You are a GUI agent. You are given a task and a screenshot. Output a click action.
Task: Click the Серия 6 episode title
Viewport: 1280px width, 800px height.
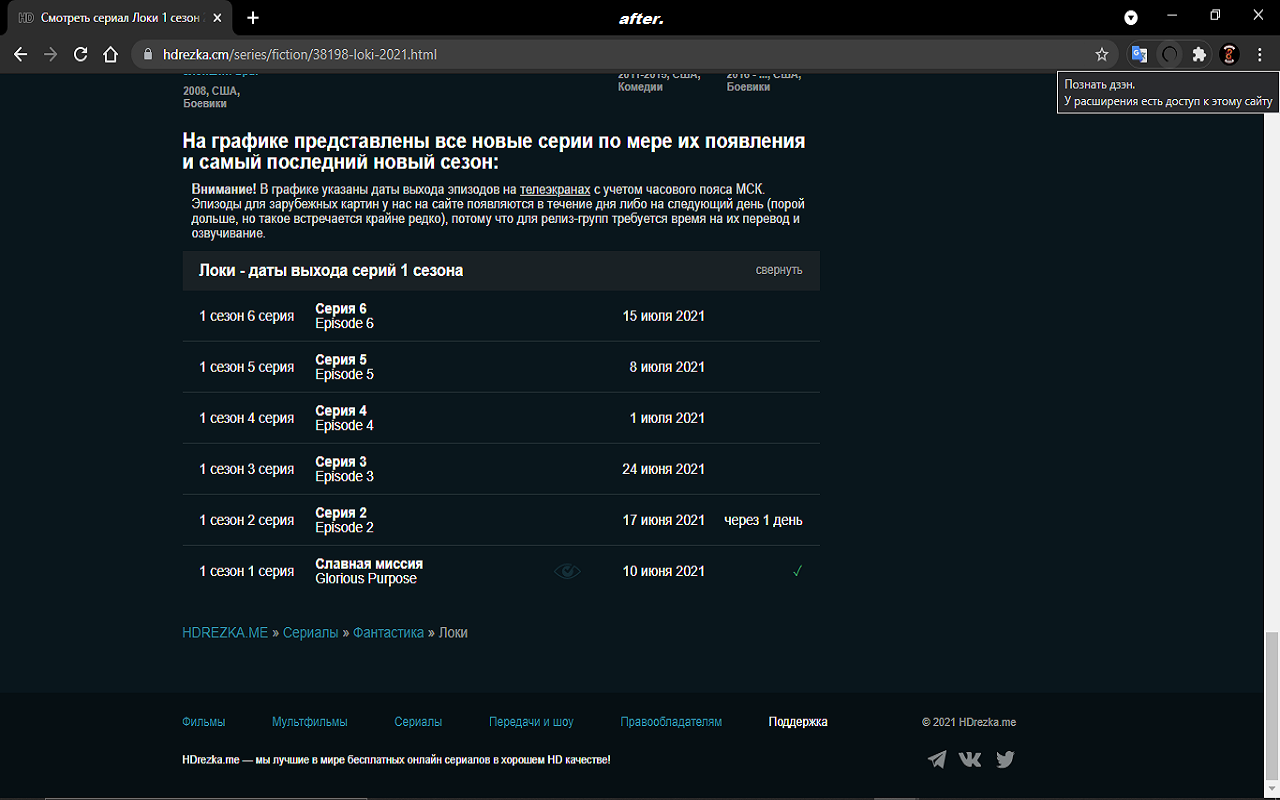(x=341, y=309)
